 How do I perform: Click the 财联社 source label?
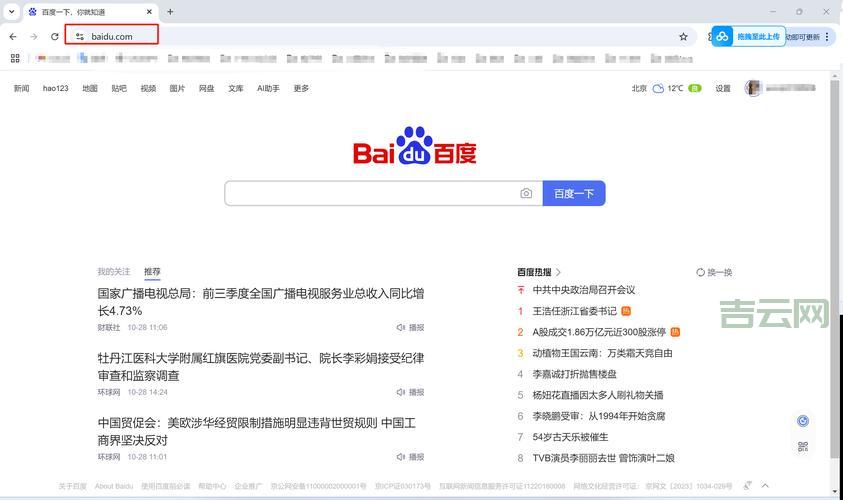pyautogui.click(x=109, y=327)
